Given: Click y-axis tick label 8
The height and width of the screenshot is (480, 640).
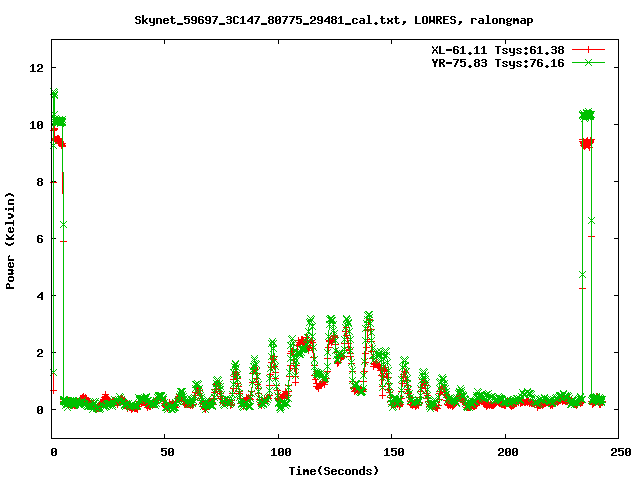Looking at the screenshot, I should (40, 182).
